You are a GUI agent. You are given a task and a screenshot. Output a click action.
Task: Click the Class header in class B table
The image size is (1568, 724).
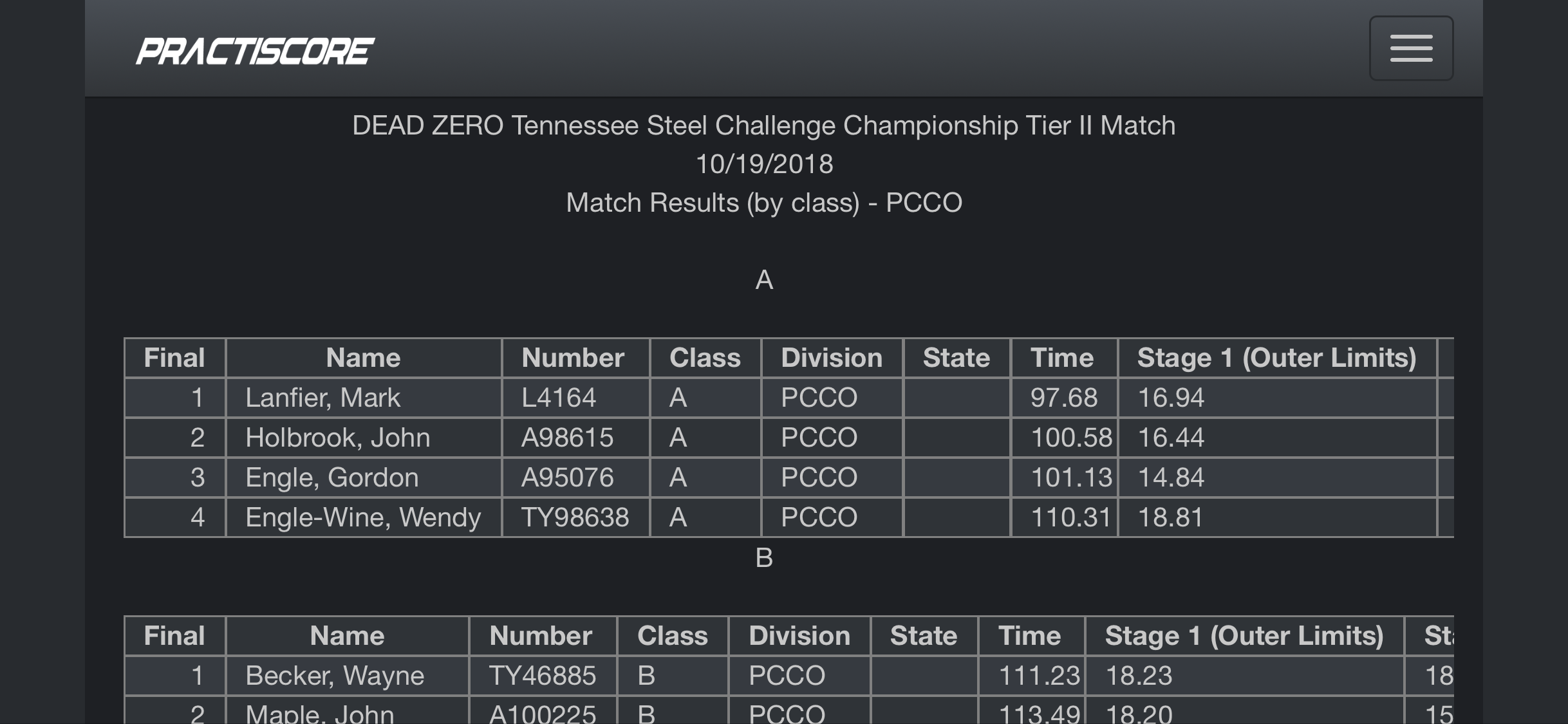tap(673, 636)
